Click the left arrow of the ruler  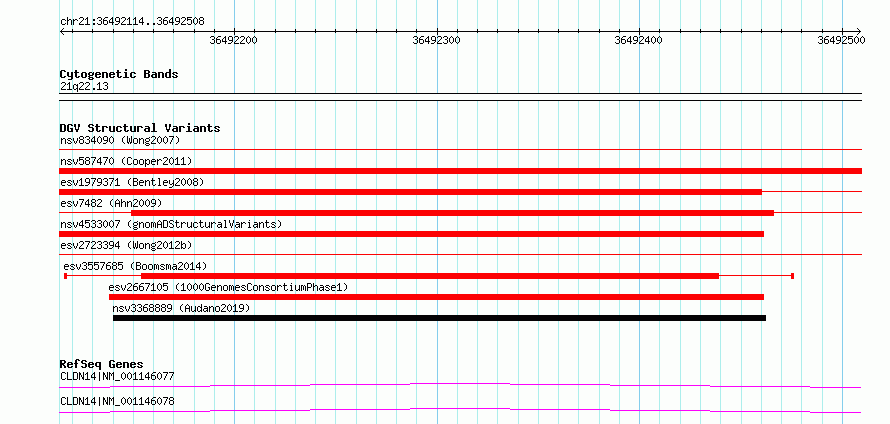pyautogui.click(x=62, y=31)
